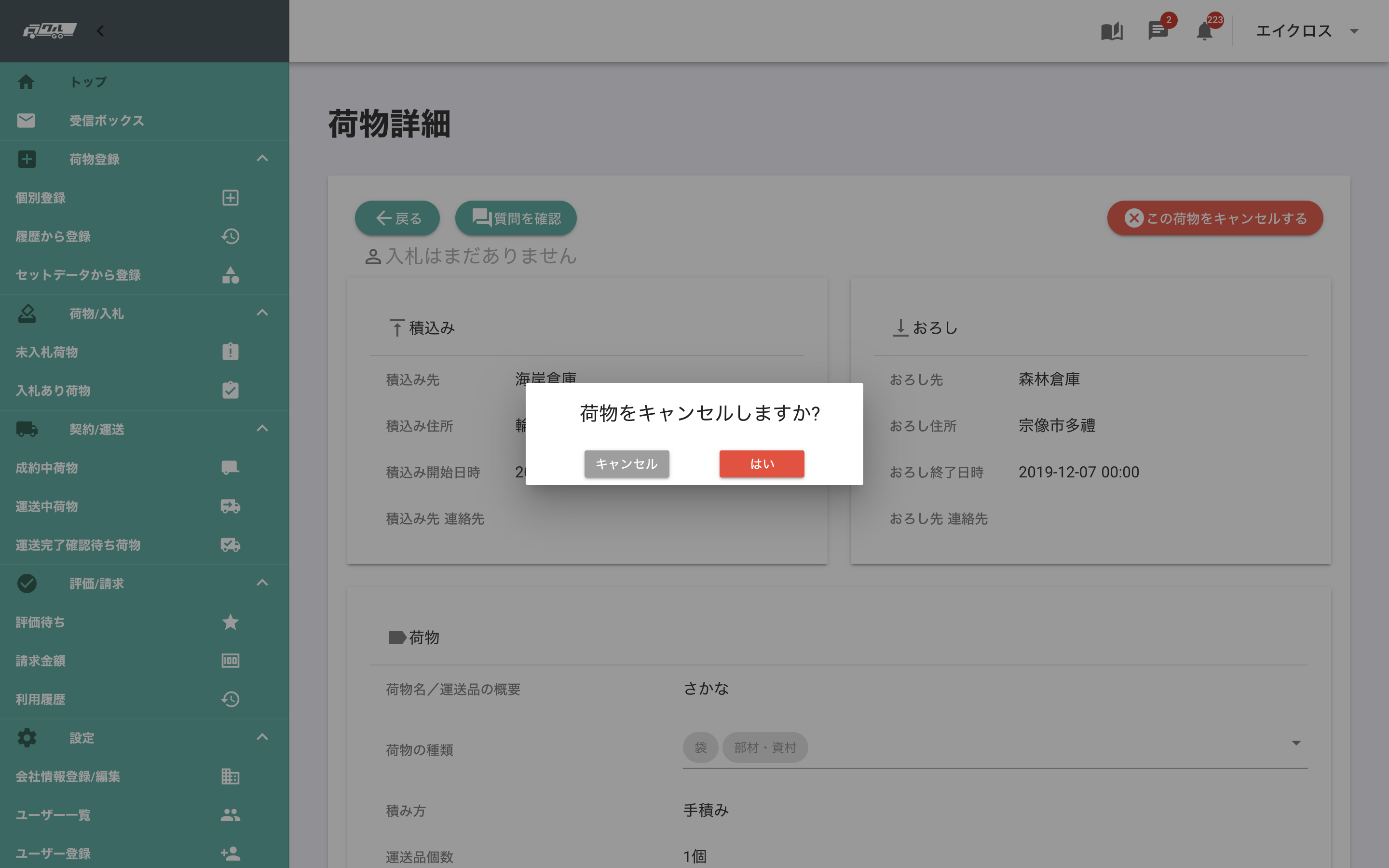Viewport: 1389px width, 868px height.
Task: Collapse the 契約/運送 section chevron
Action: 262,428
